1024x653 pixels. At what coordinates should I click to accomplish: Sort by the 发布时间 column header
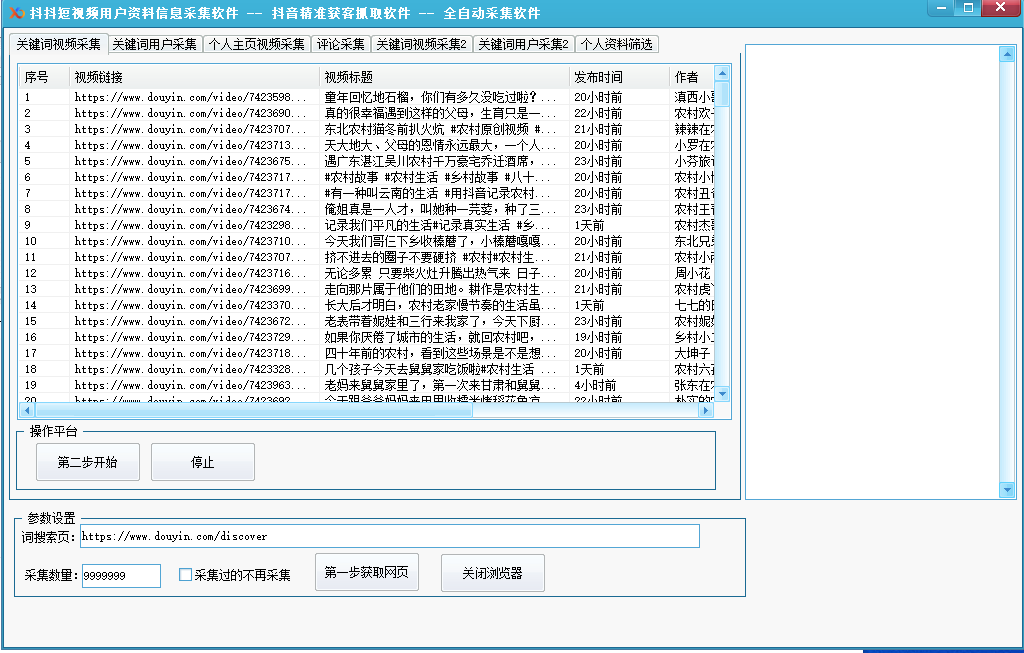click(619, 77)
